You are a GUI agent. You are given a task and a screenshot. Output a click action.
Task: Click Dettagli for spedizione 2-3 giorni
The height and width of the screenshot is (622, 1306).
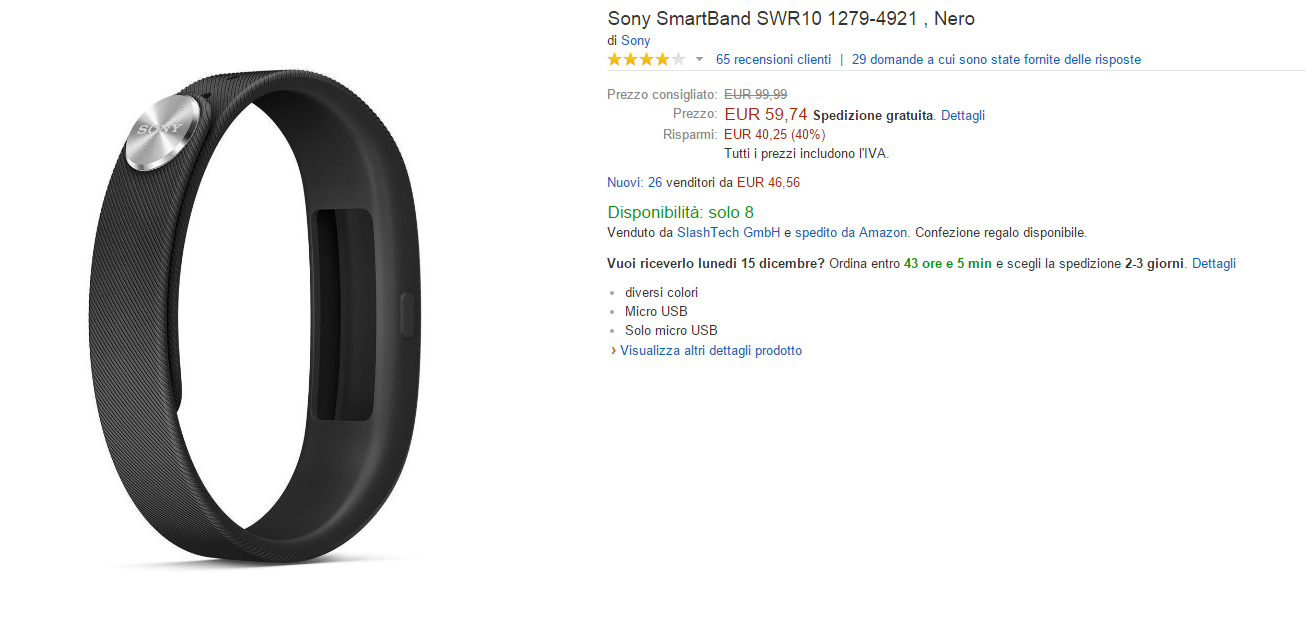[1213, 263]
